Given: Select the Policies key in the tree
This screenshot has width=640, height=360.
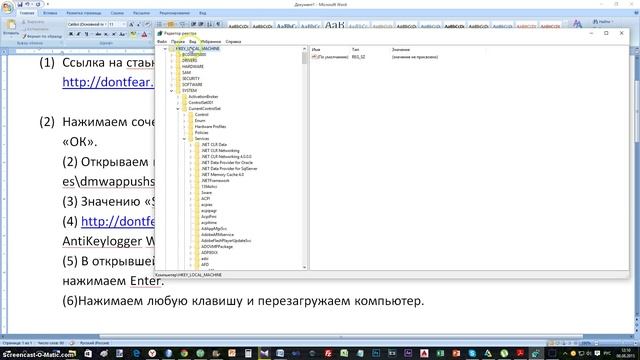Looking at the screenshot, I should coord(201,133).
